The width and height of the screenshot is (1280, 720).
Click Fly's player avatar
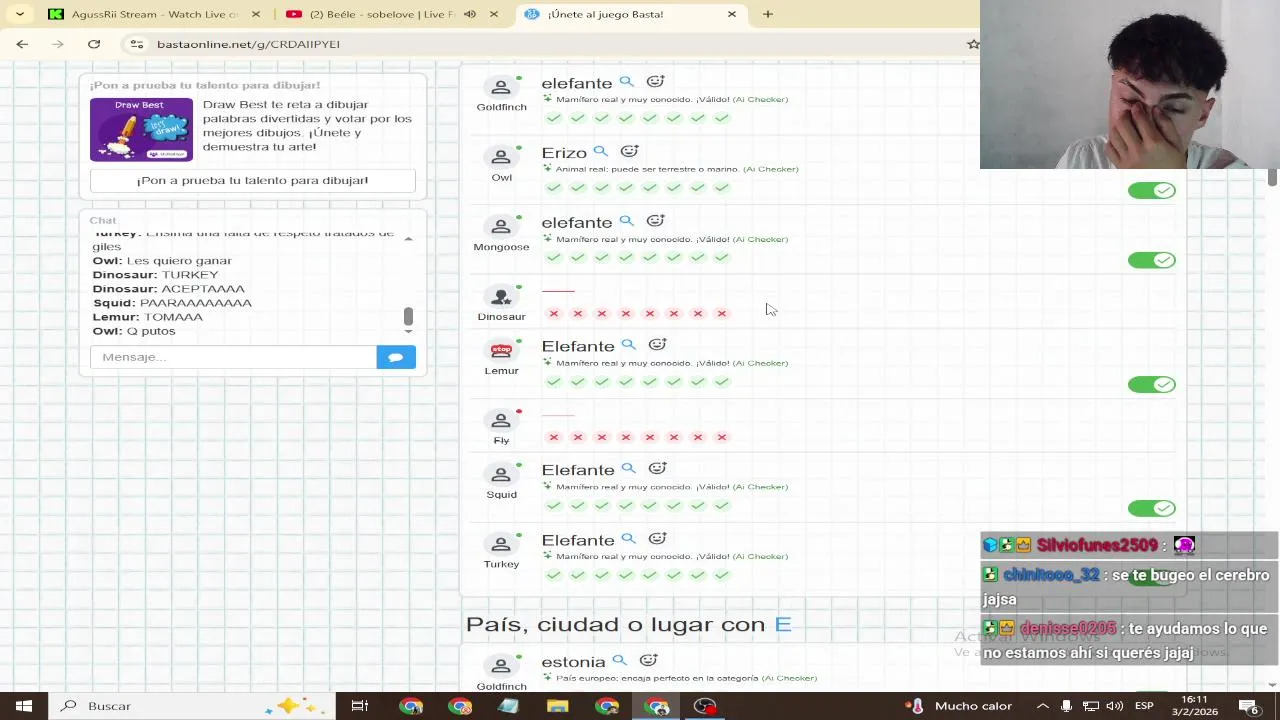pyautogui.click(x=501, y=421)
